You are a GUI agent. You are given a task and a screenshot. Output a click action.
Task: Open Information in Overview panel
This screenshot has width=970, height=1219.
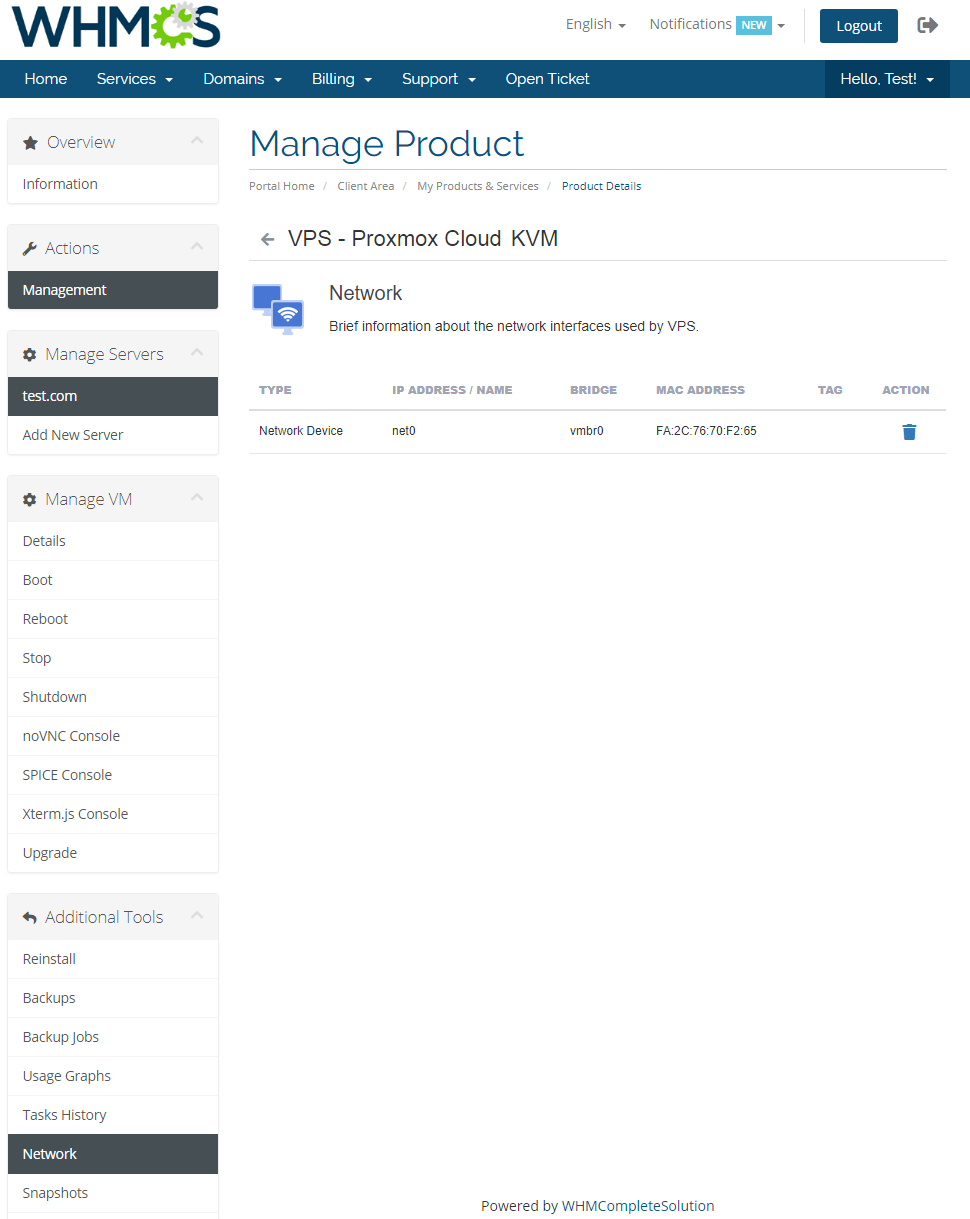tap(113, 184)
